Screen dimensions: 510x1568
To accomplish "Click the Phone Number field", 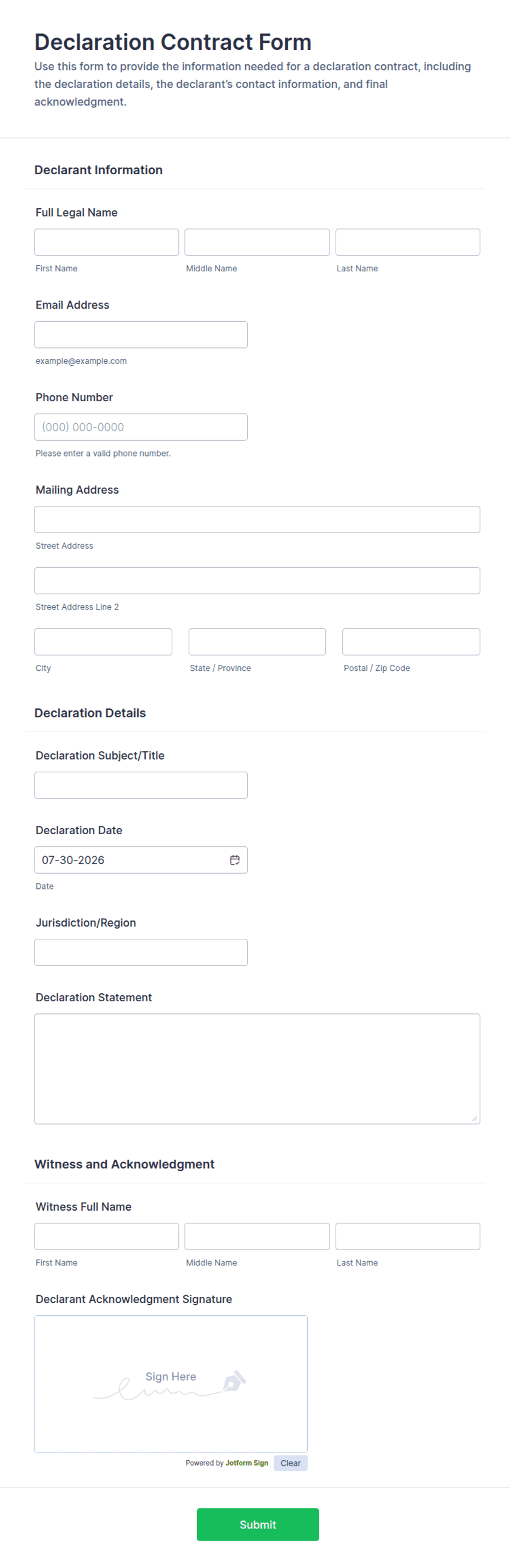I will [141, 427].
